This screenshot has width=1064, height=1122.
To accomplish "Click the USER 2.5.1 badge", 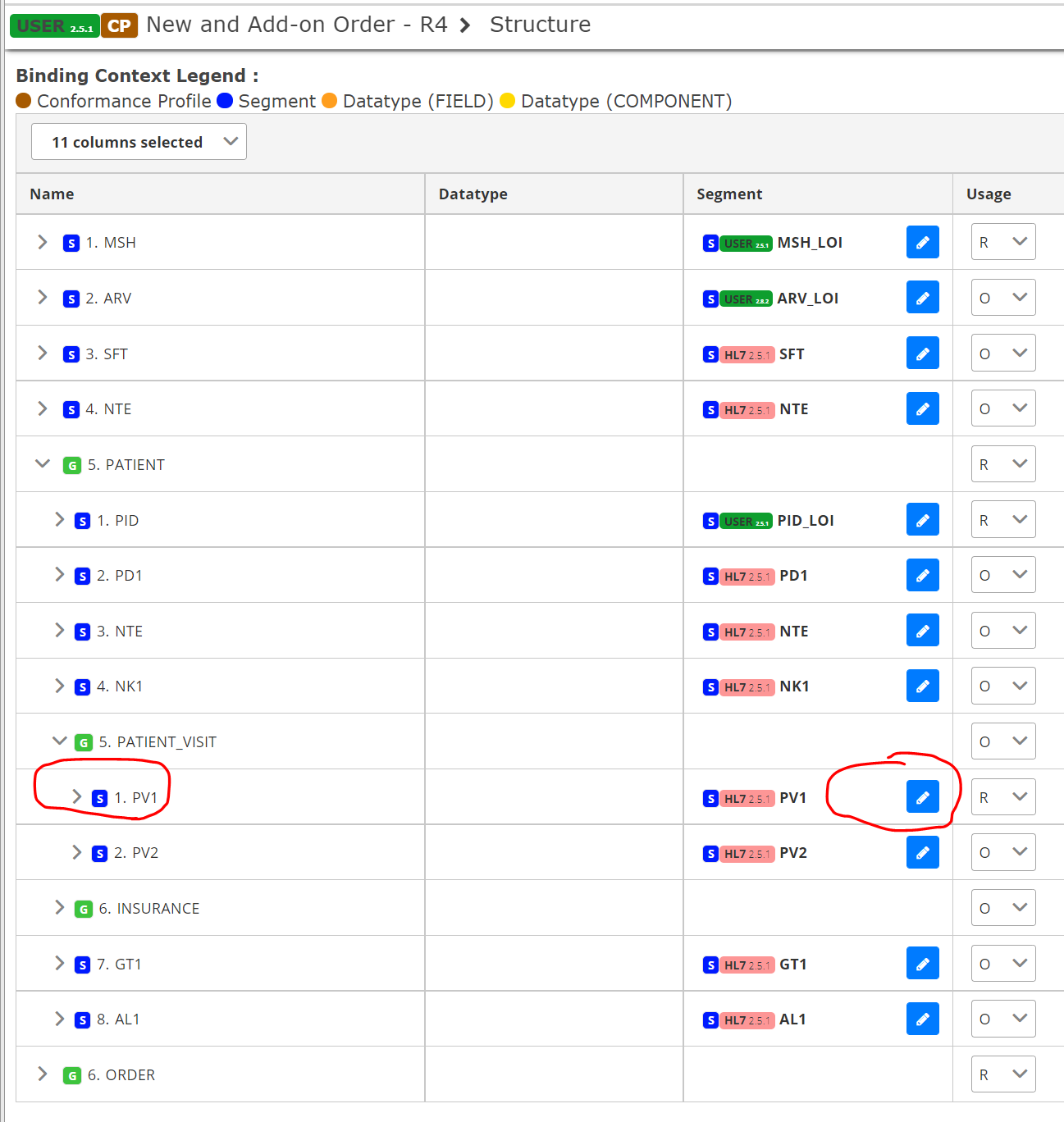I will point(54,25).
